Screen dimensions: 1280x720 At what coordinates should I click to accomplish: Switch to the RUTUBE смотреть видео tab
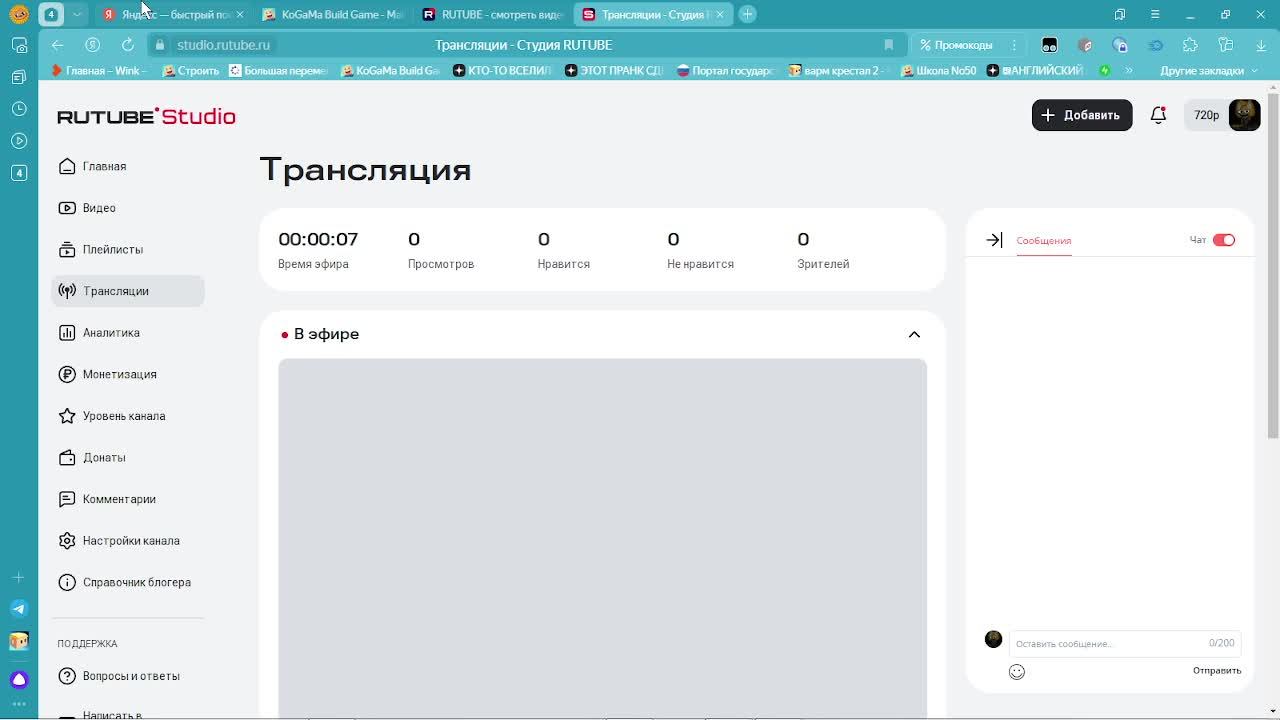point(493,14)
